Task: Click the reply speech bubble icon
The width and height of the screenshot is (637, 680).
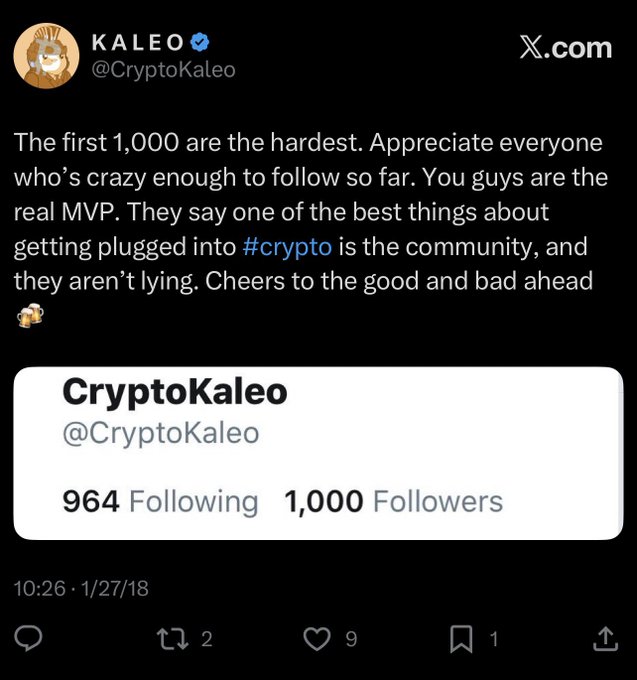Action: tap(31, 639)
